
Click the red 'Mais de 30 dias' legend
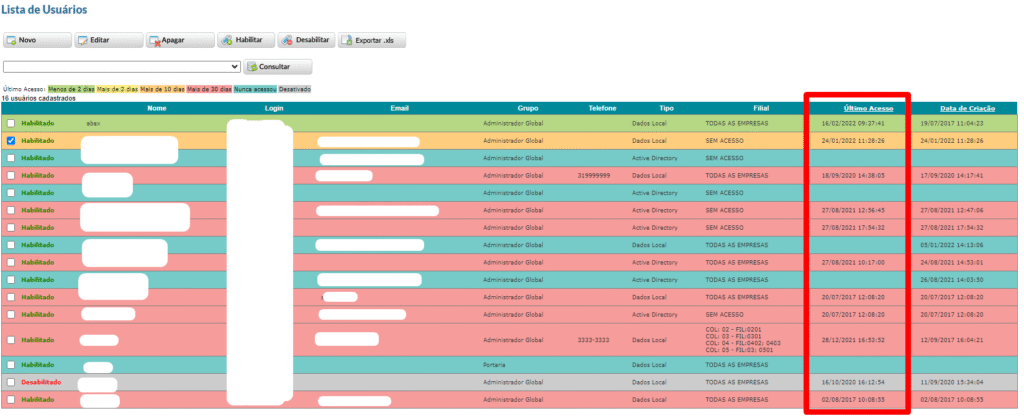tap(209, 89)
